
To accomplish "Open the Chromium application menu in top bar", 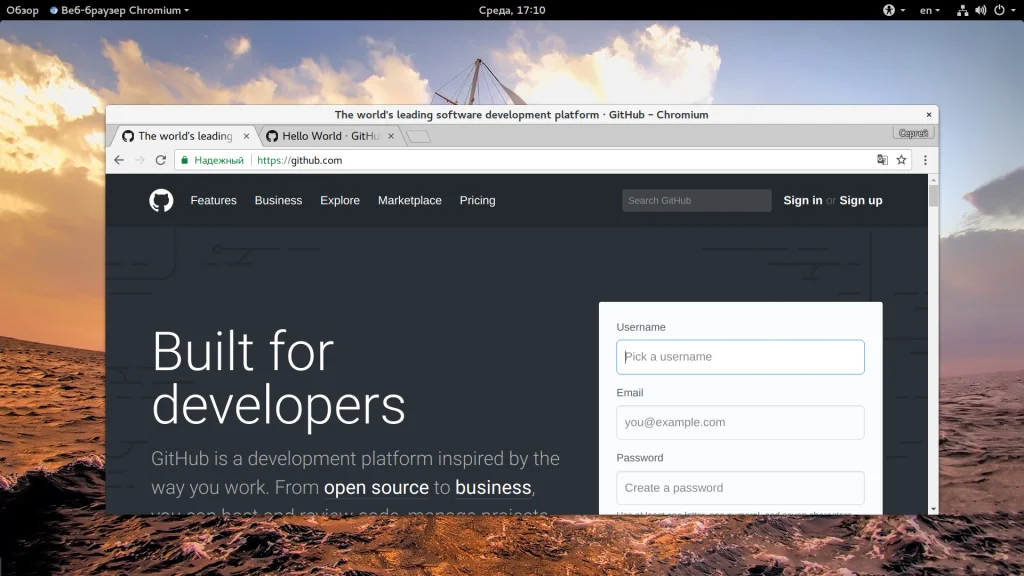I will click(x=120, y=10).
